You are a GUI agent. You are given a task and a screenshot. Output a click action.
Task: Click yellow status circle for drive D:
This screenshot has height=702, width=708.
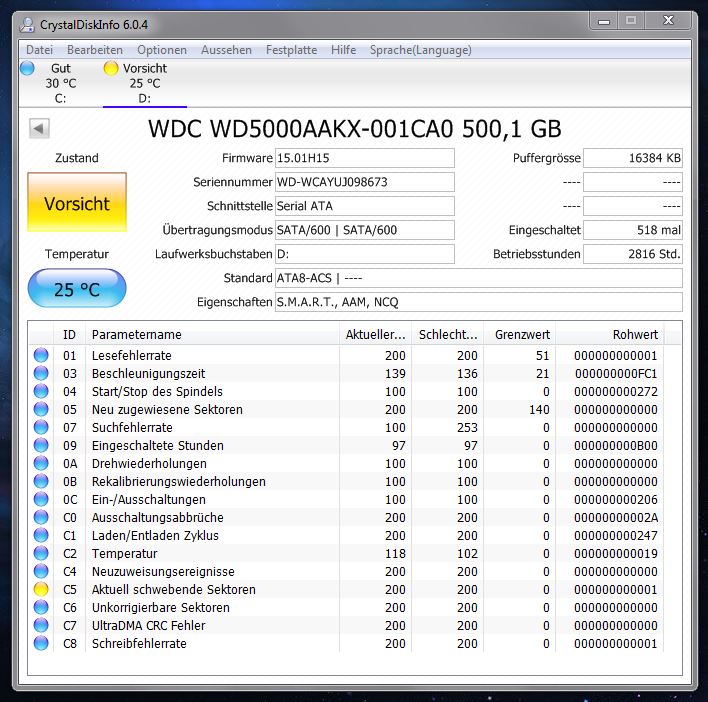tap(111, 69)
